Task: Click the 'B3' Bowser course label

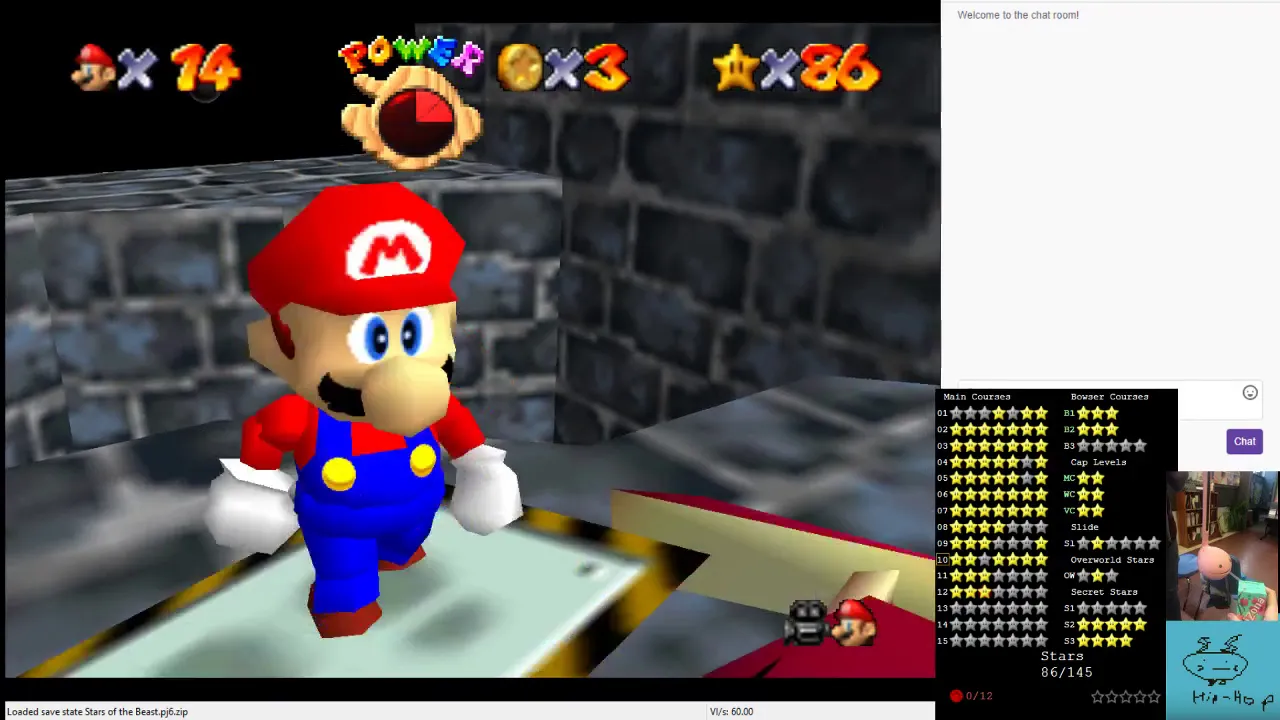Action: click(1069, 446)
